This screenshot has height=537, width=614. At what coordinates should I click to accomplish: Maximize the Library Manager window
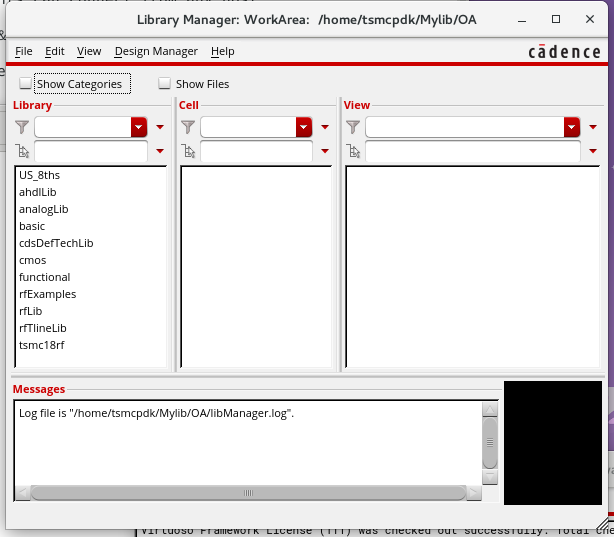tap(556, 19)
